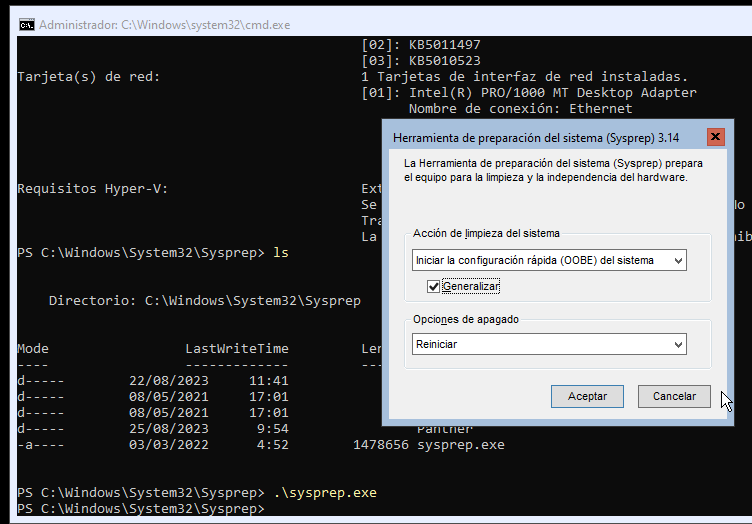The height and width of the screenshot is (524, 752).
Task: Open the system cleanup action dropdown
Action: pyautogui.click(x=549, y=260)
